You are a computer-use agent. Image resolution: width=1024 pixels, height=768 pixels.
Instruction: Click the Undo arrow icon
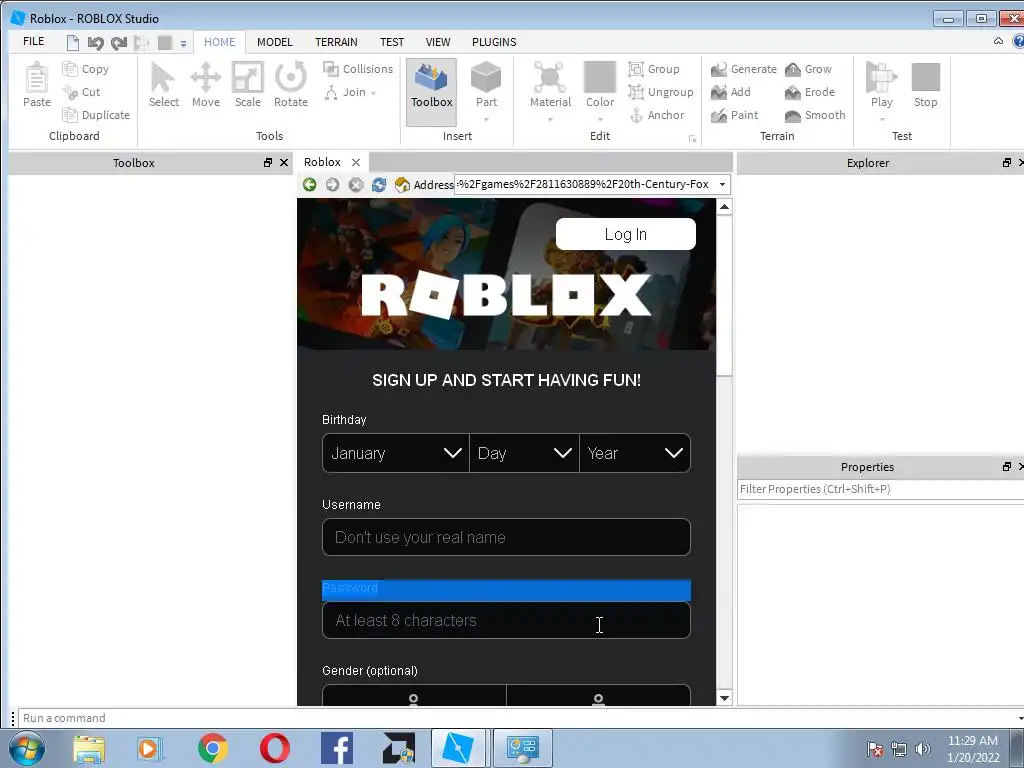(95, 43)
